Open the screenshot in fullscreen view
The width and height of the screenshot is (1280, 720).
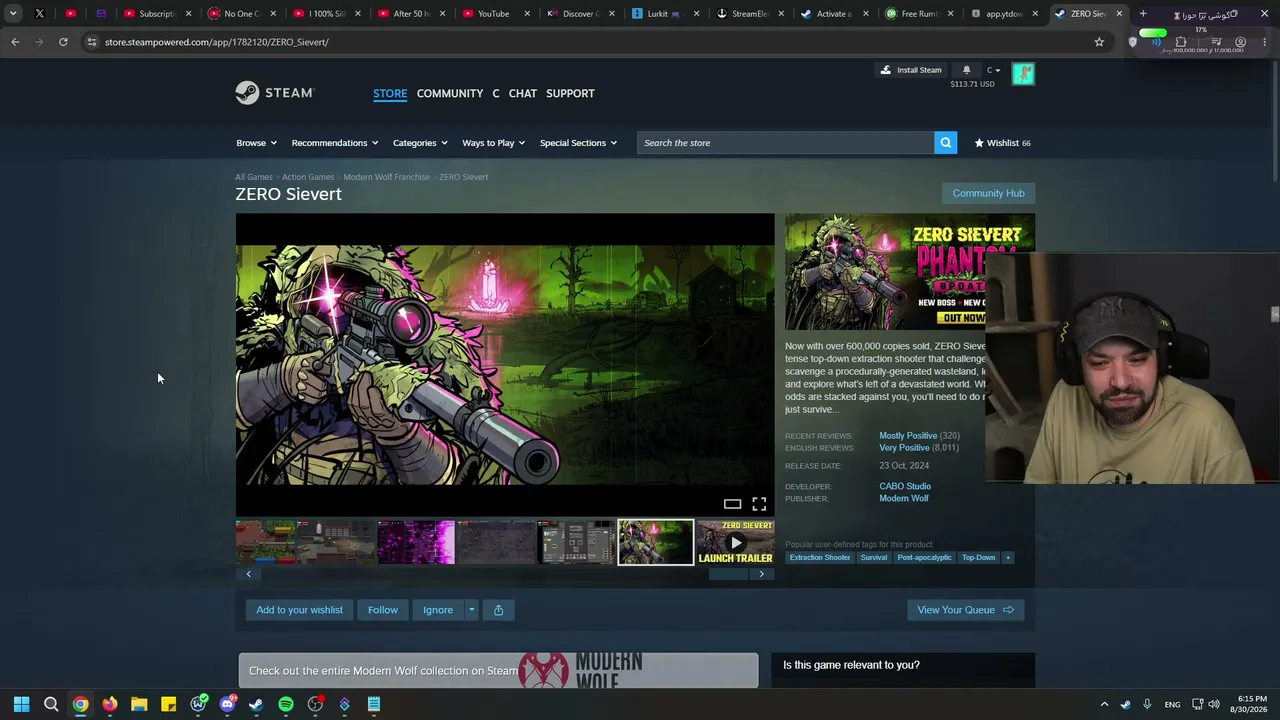759,504
